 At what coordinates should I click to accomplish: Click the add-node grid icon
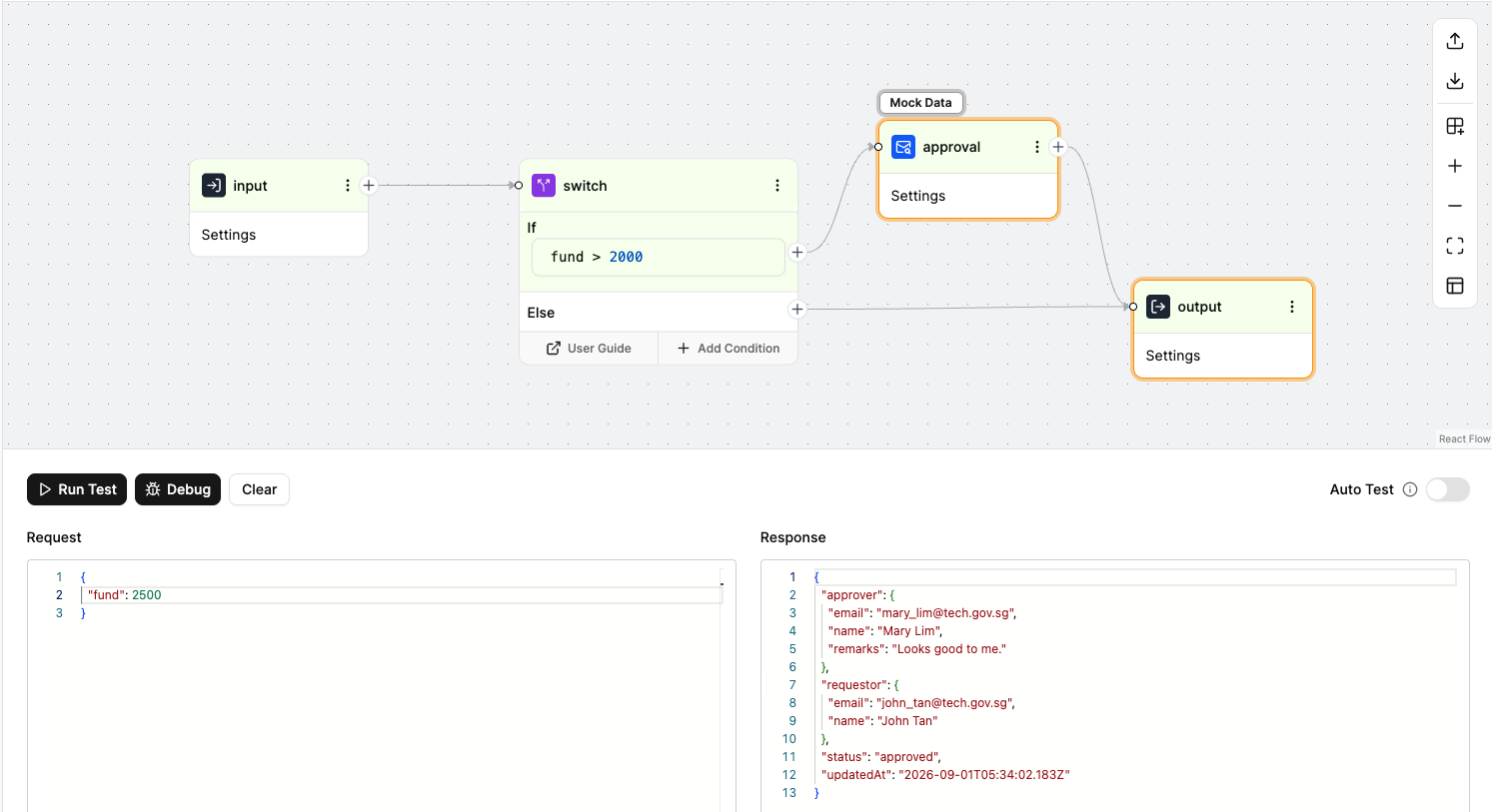[x=1455, y=126]
